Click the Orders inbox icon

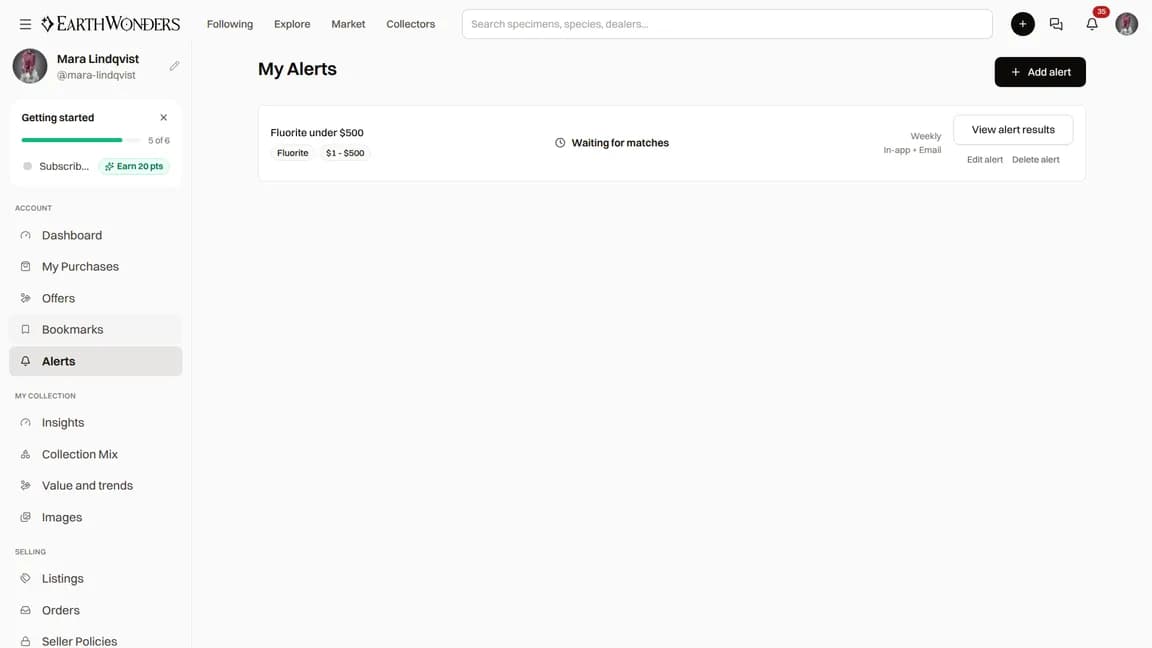click(x=26, y=610)
